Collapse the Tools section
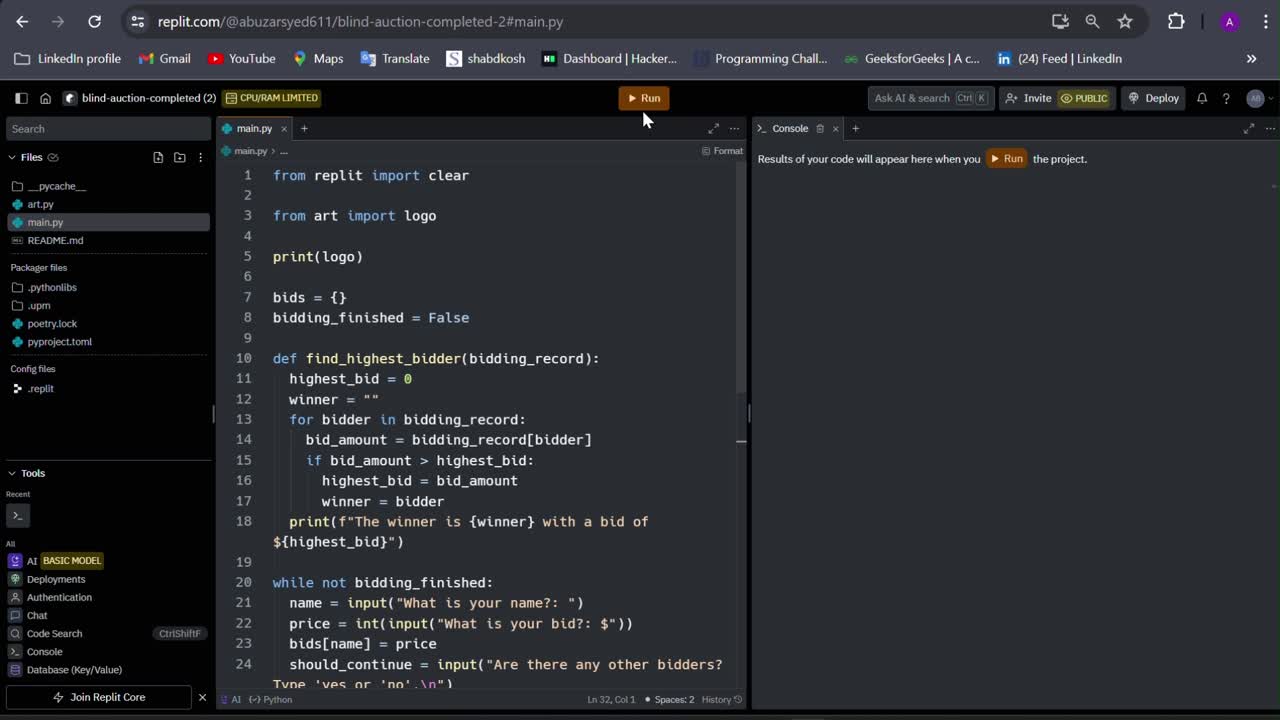This screenshot has width=1280, height=720. (x=12, y=473)
